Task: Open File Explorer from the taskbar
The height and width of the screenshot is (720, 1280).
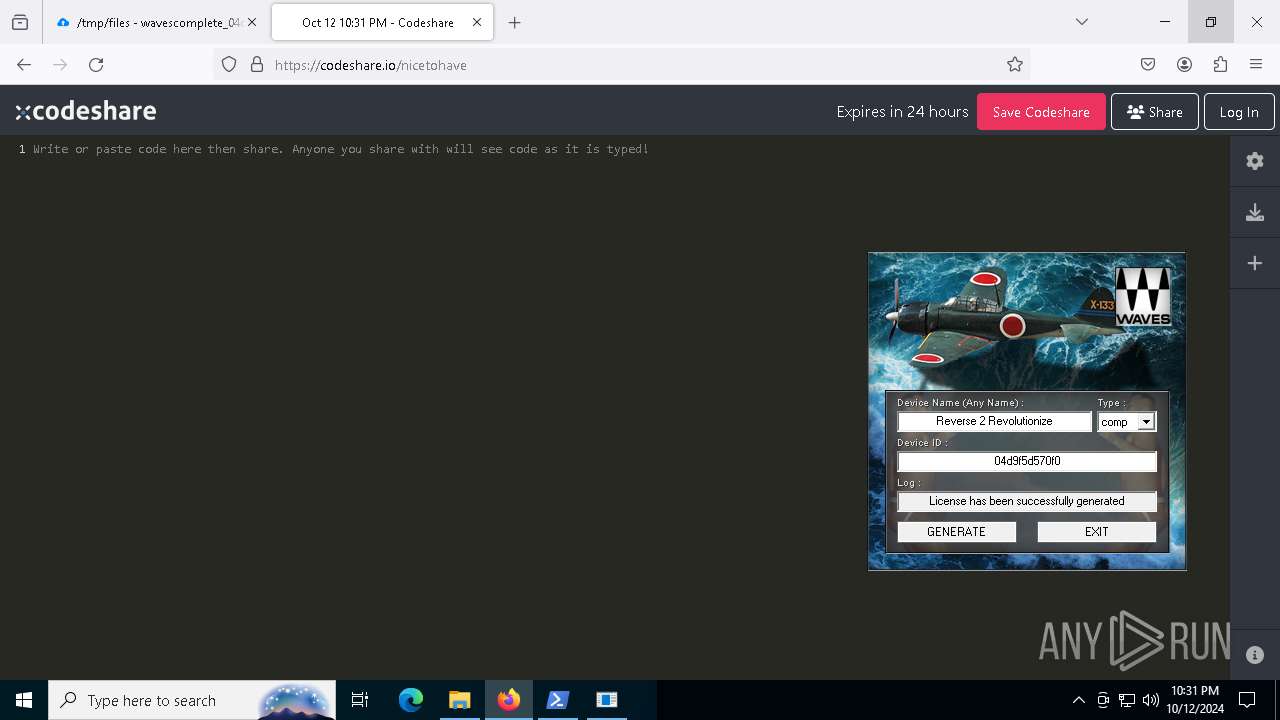Action: coord(459,700)
